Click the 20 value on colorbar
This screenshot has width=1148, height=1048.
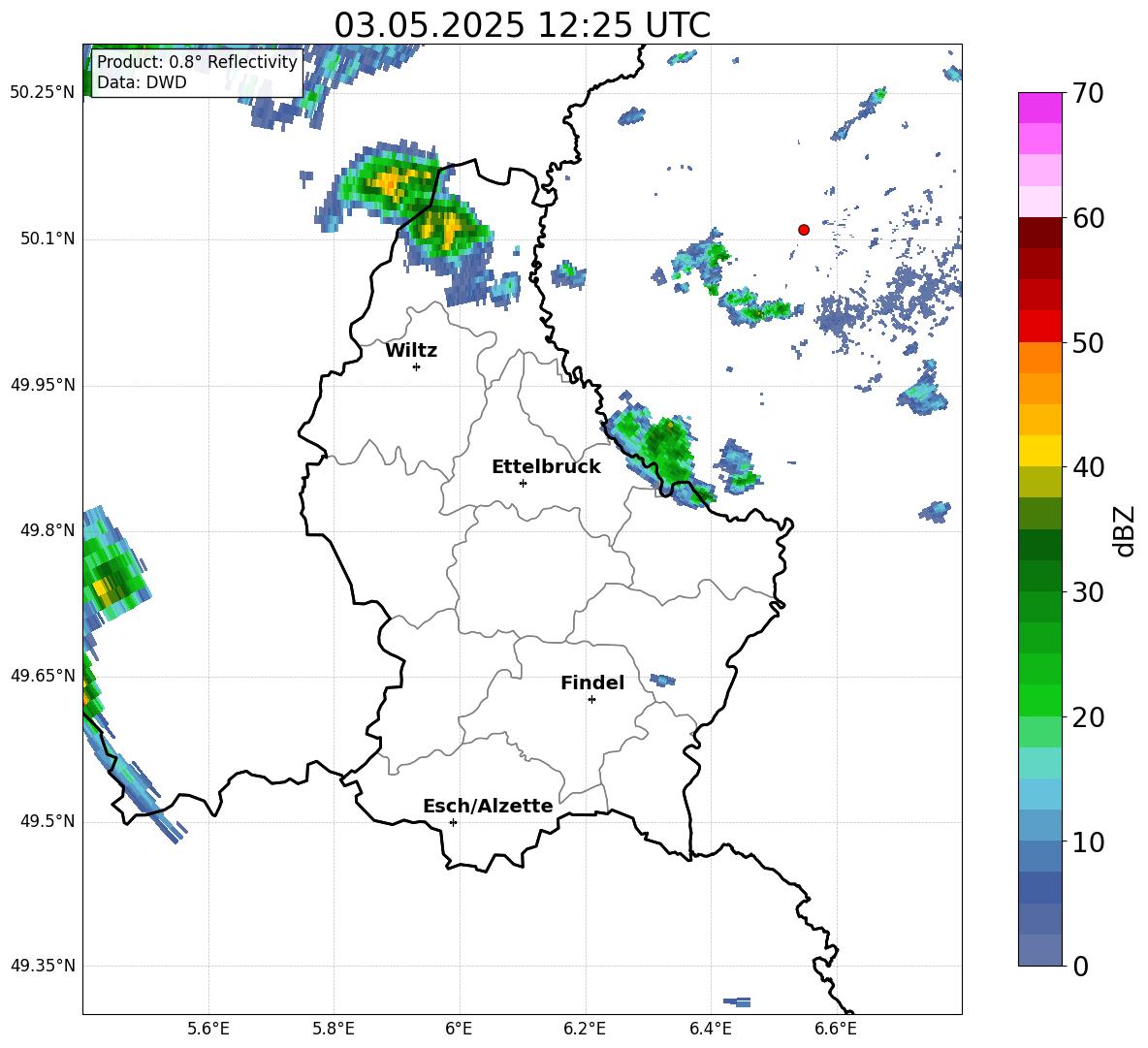[1088, 717]
